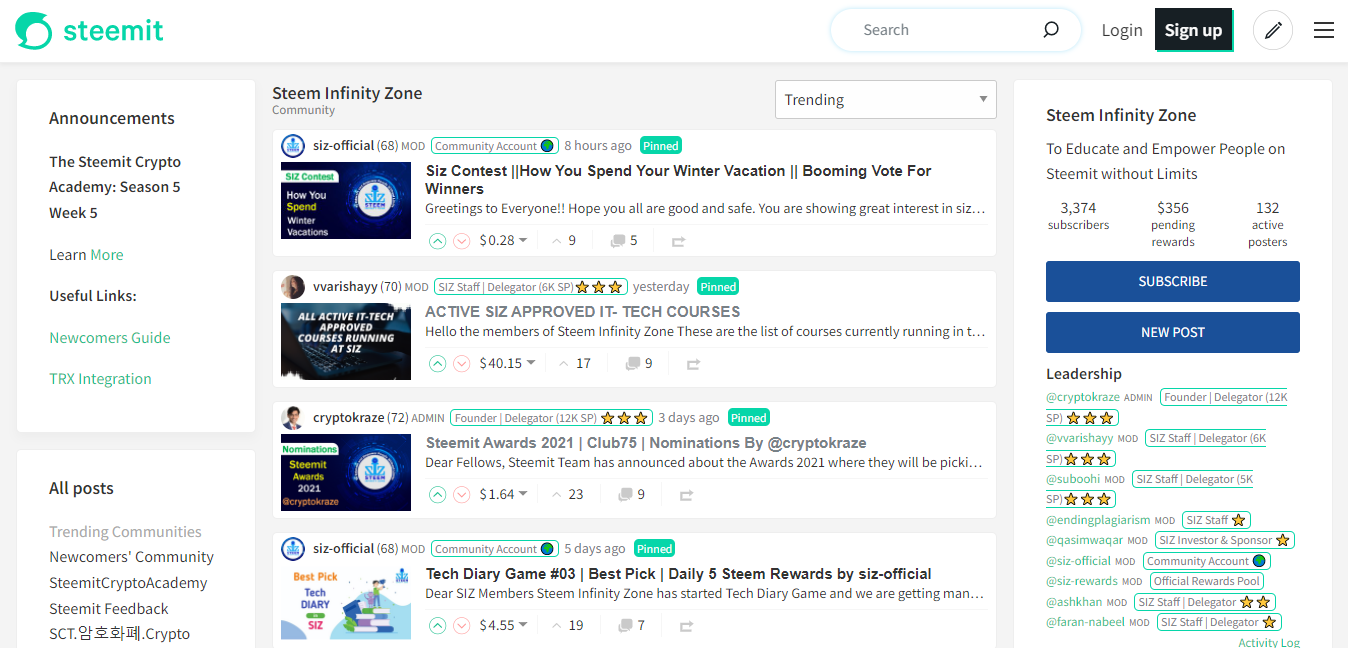Viewport: 1348px width, 648px height.
Task: Expand the $1.64 payout details
Action: coord(503,495)
